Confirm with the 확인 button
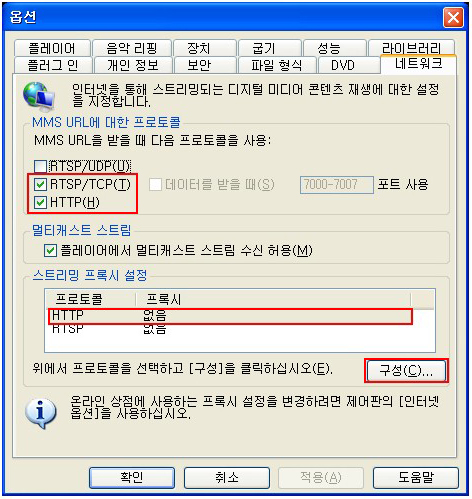This screenshot has width=472, height=499. 132,478
